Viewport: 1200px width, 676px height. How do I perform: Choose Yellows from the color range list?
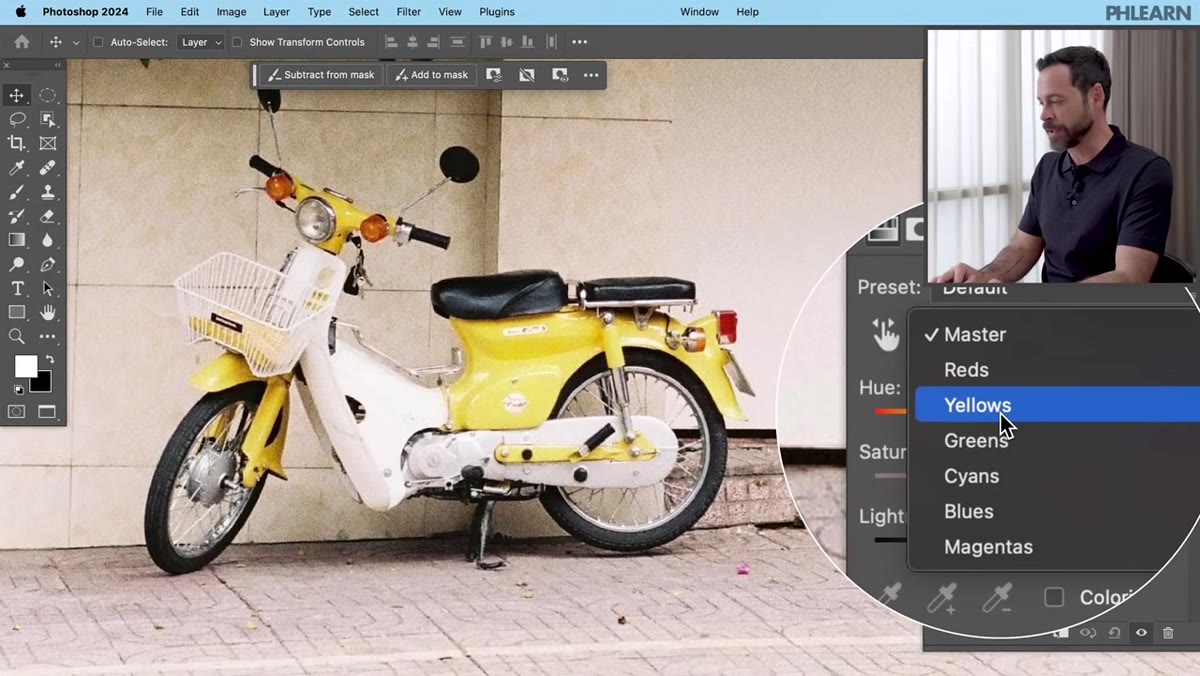coord(1056,405)
